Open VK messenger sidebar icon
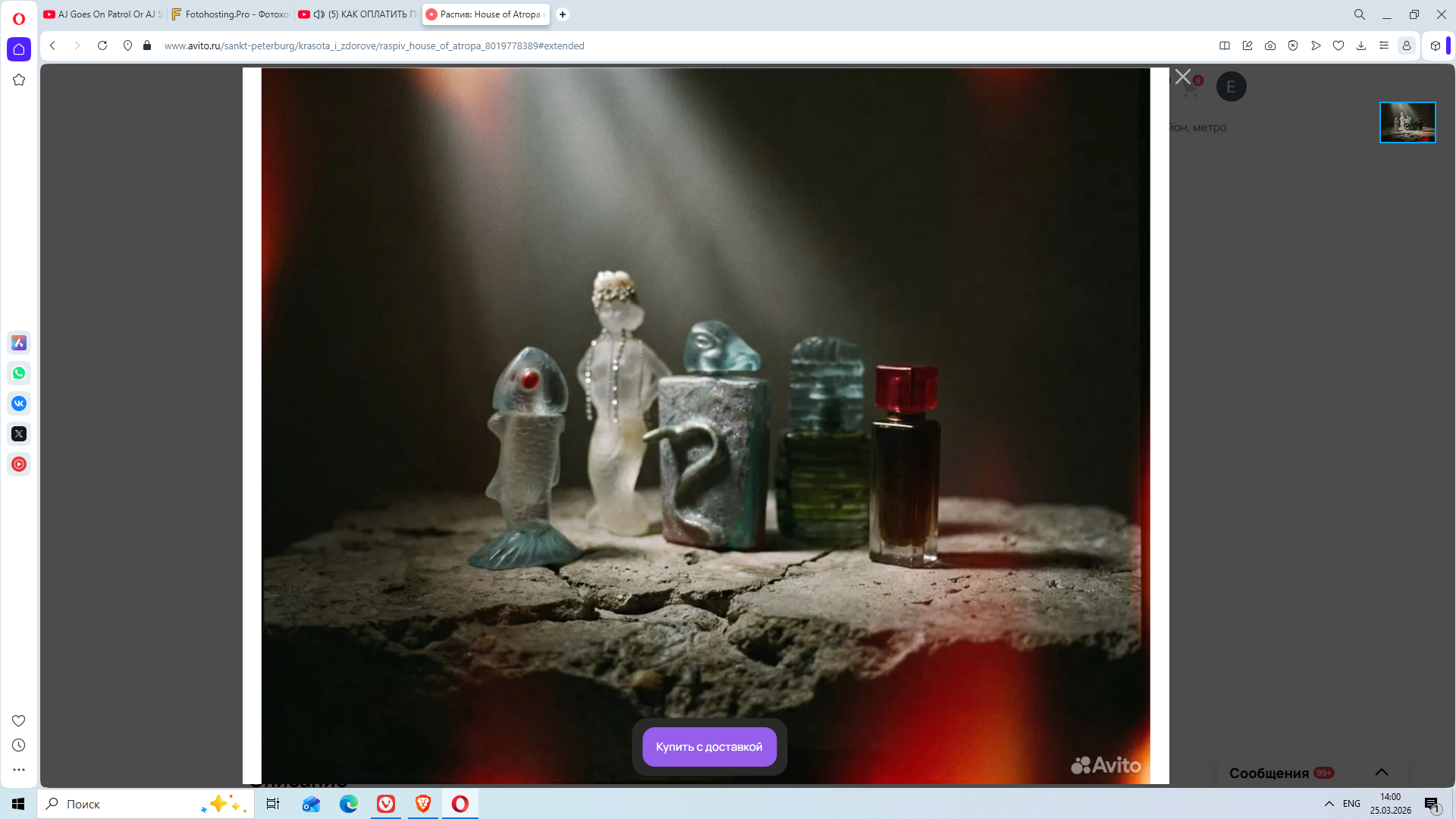Screen dimensions: 1456x819 (19, 403)
